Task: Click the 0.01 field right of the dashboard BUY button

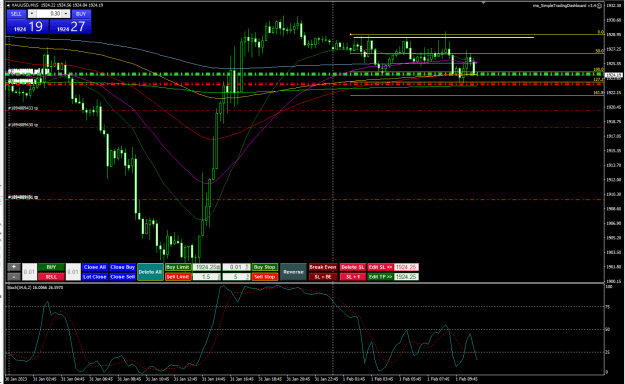Action: 73,272
